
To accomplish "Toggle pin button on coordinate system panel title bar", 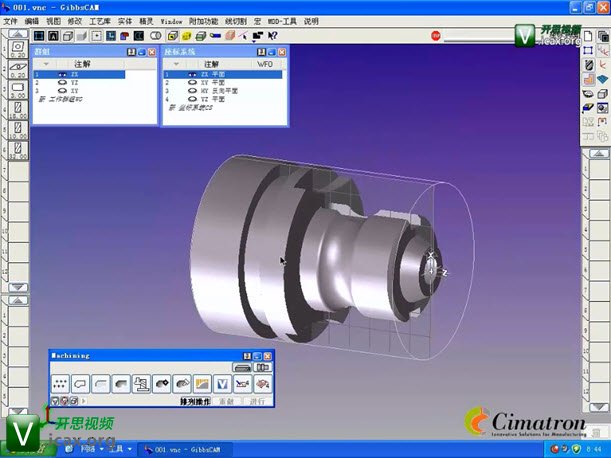I will (261, 52).
